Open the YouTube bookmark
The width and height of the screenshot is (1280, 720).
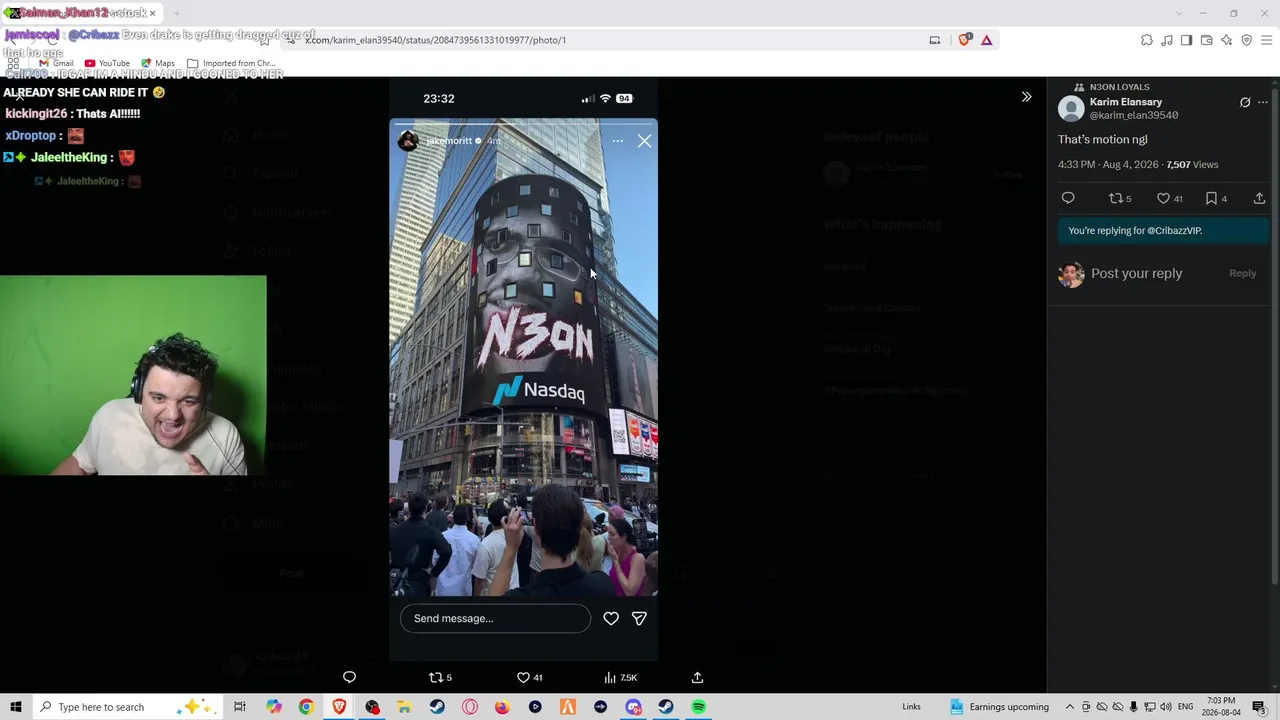(x=107, y=63)
